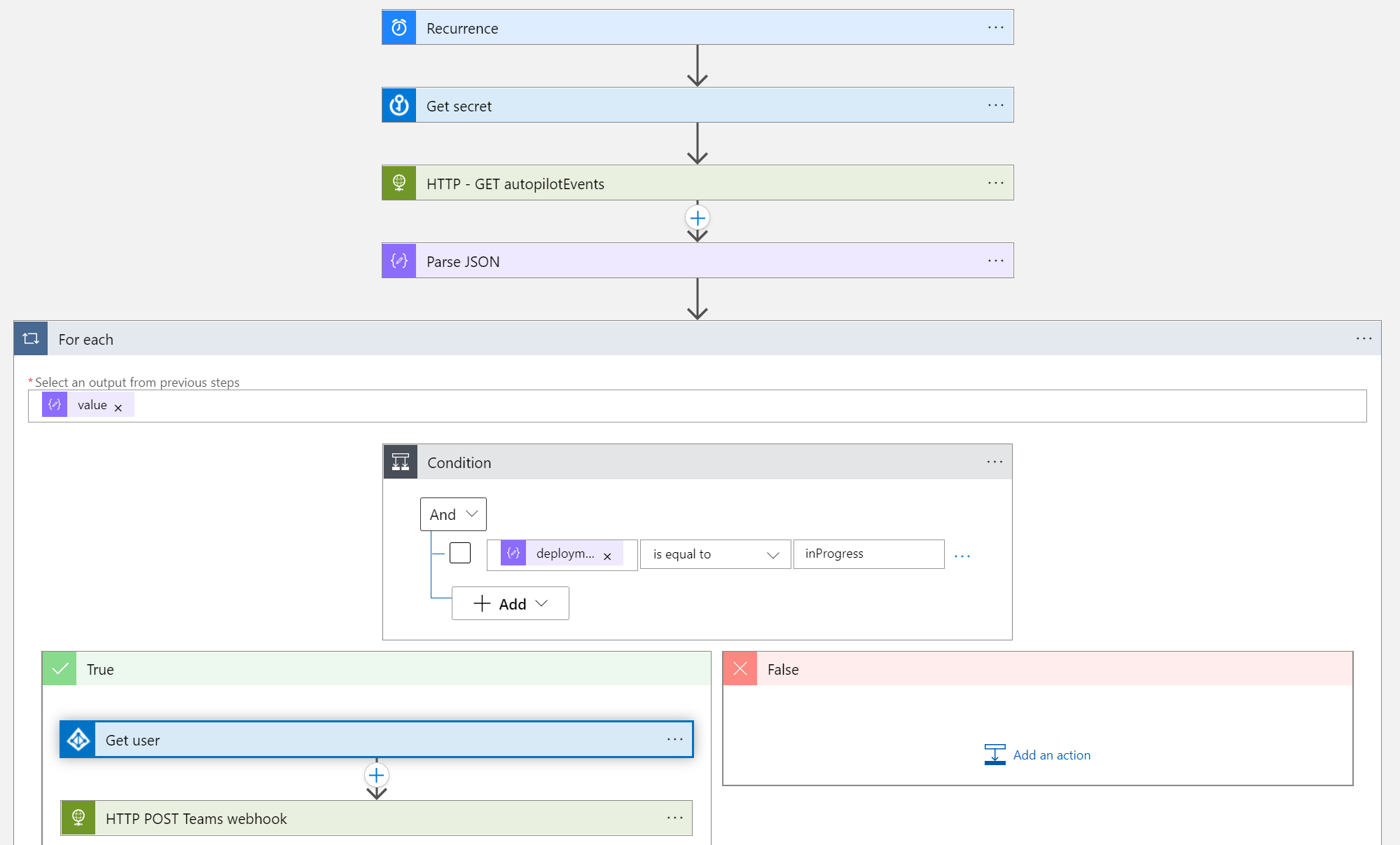This screenshot has width=1400, height=845.
Task: Remove the value token from For each
Action: click(x=118, y=408)
